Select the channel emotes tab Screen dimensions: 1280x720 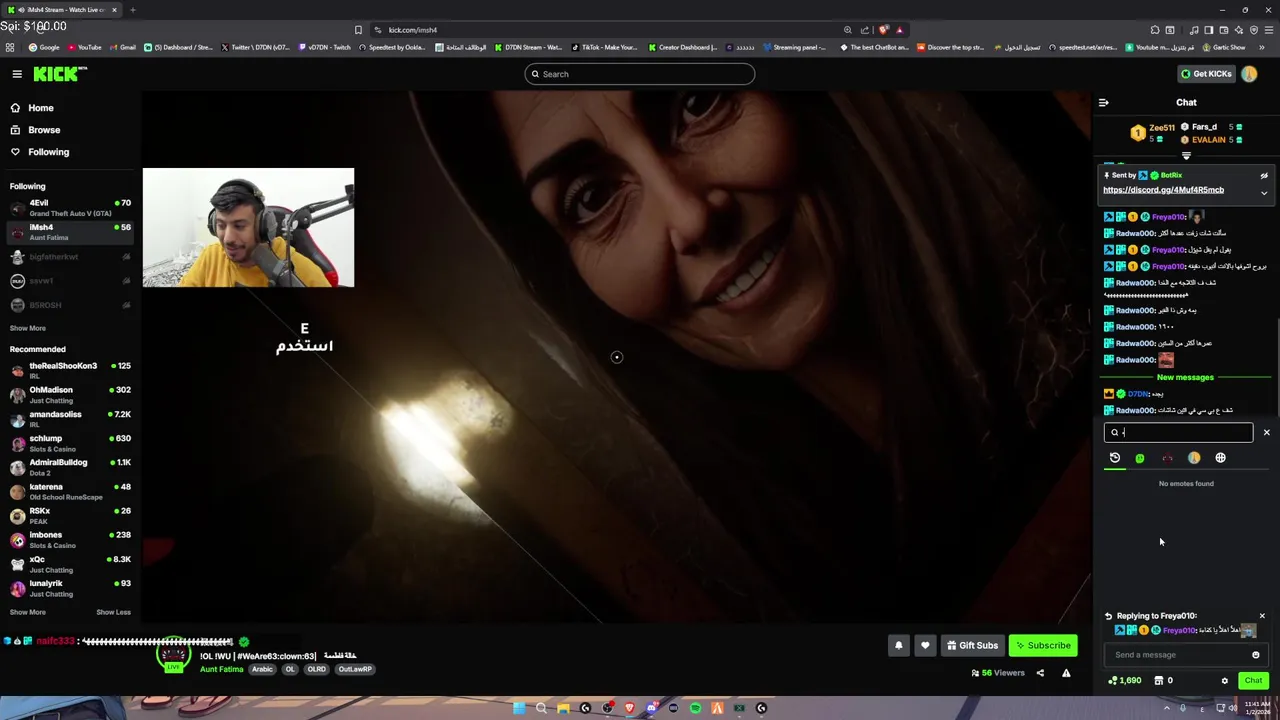1167,458
